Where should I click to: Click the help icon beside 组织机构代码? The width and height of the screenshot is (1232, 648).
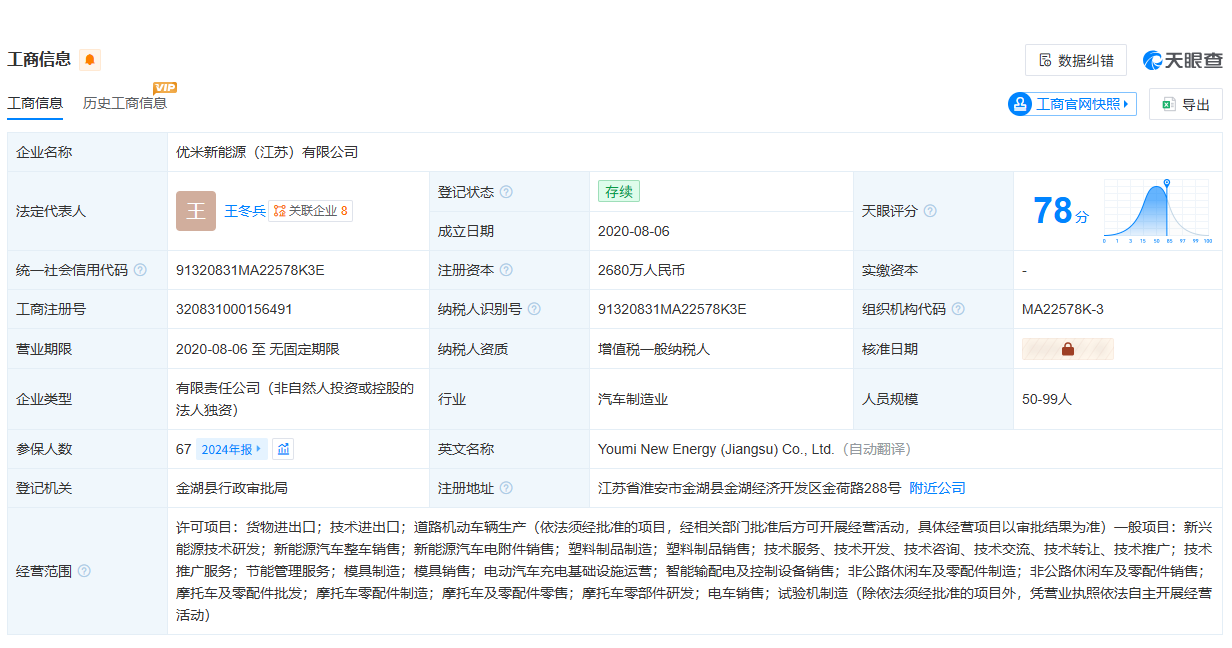coord(958,309)
